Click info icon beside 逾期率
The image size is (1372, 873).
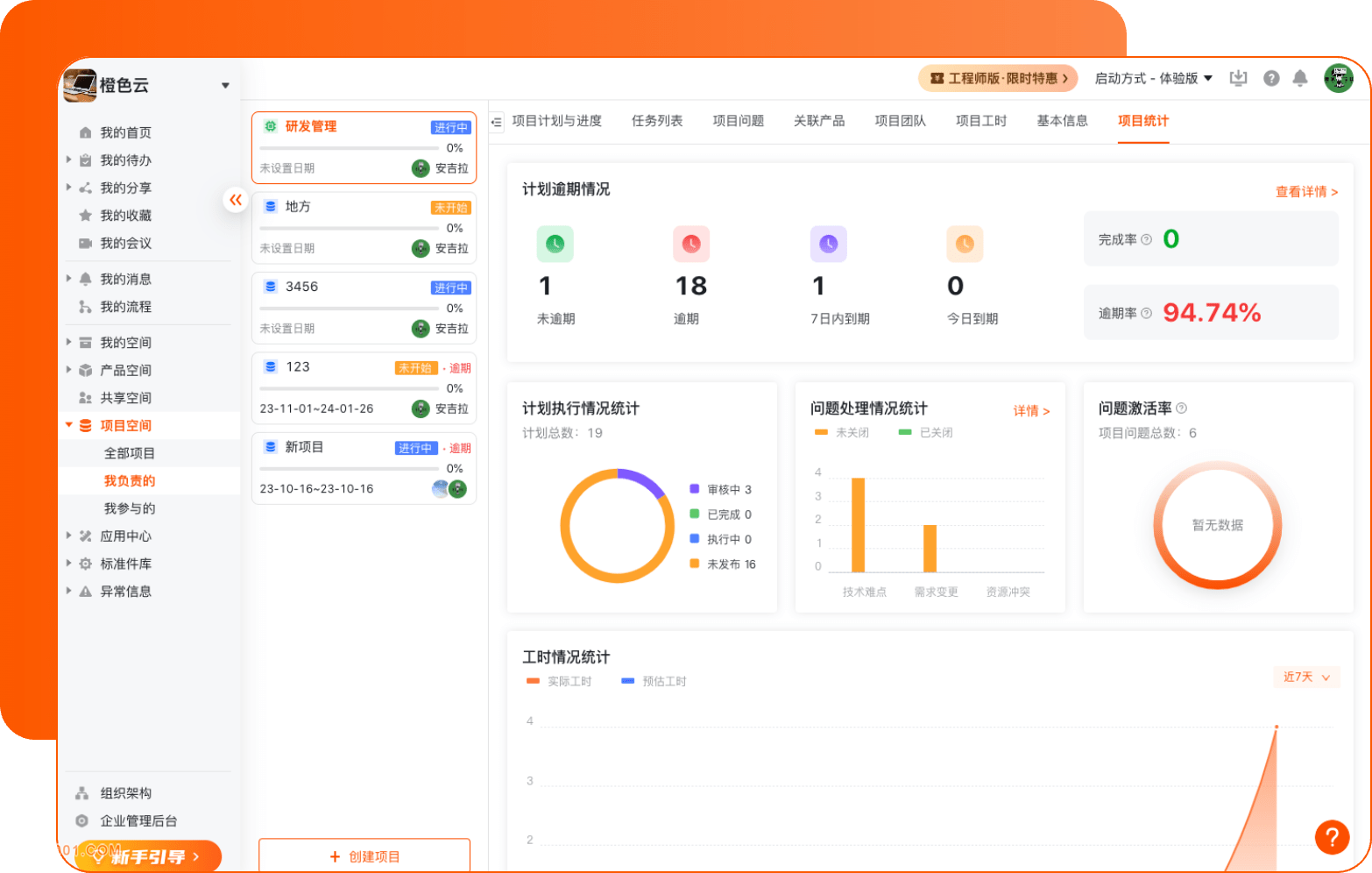[x=1146, y=313]
